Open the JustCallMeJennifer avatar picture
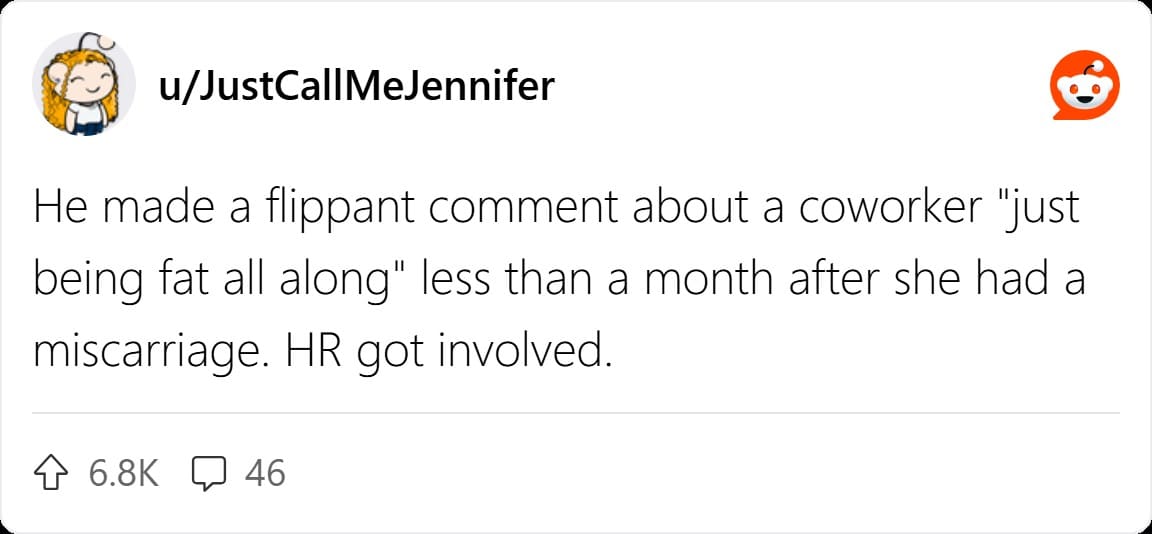This screenshot has height=534, width=1152. pyautogui.click(x=83, y=84)
